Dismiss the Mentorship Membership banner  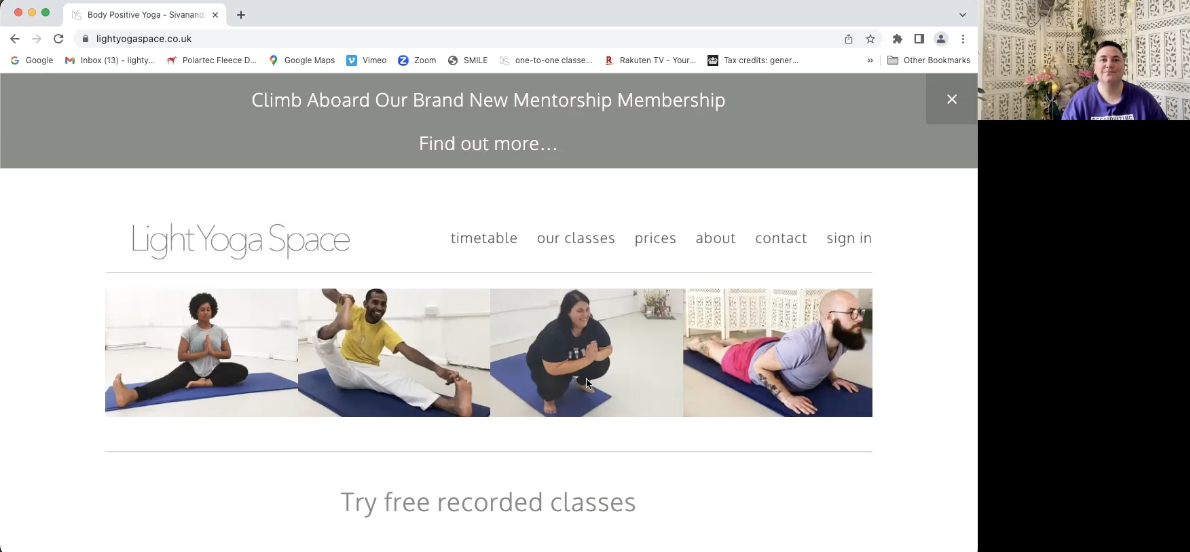point(952,99)
